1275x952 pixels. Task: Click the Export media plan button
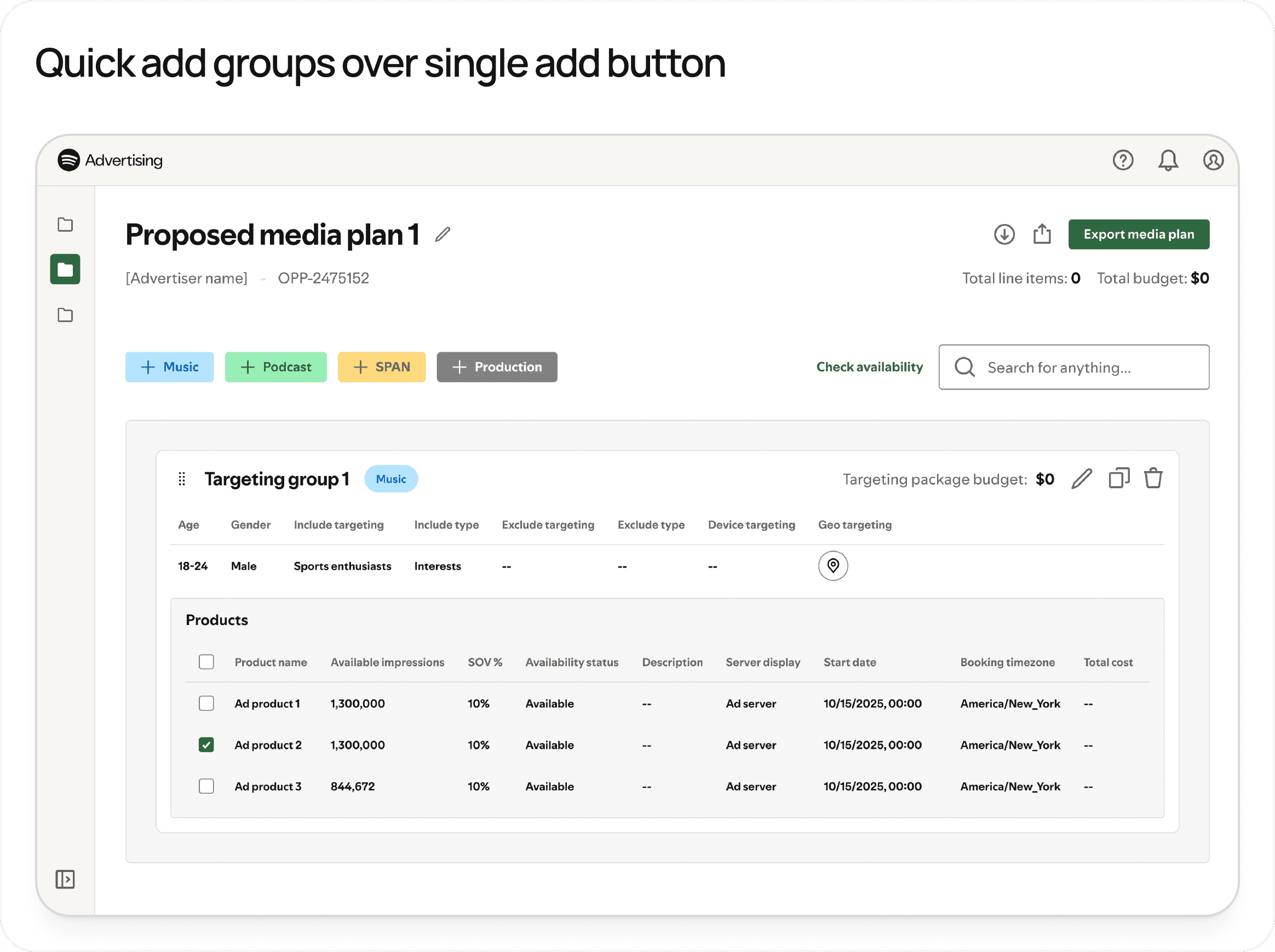(x=1139, y=234)
